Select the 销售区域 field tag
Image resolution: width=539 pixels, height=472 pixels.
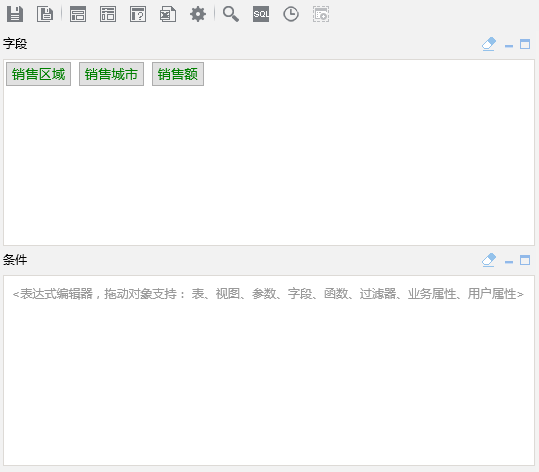click(38, 74)
